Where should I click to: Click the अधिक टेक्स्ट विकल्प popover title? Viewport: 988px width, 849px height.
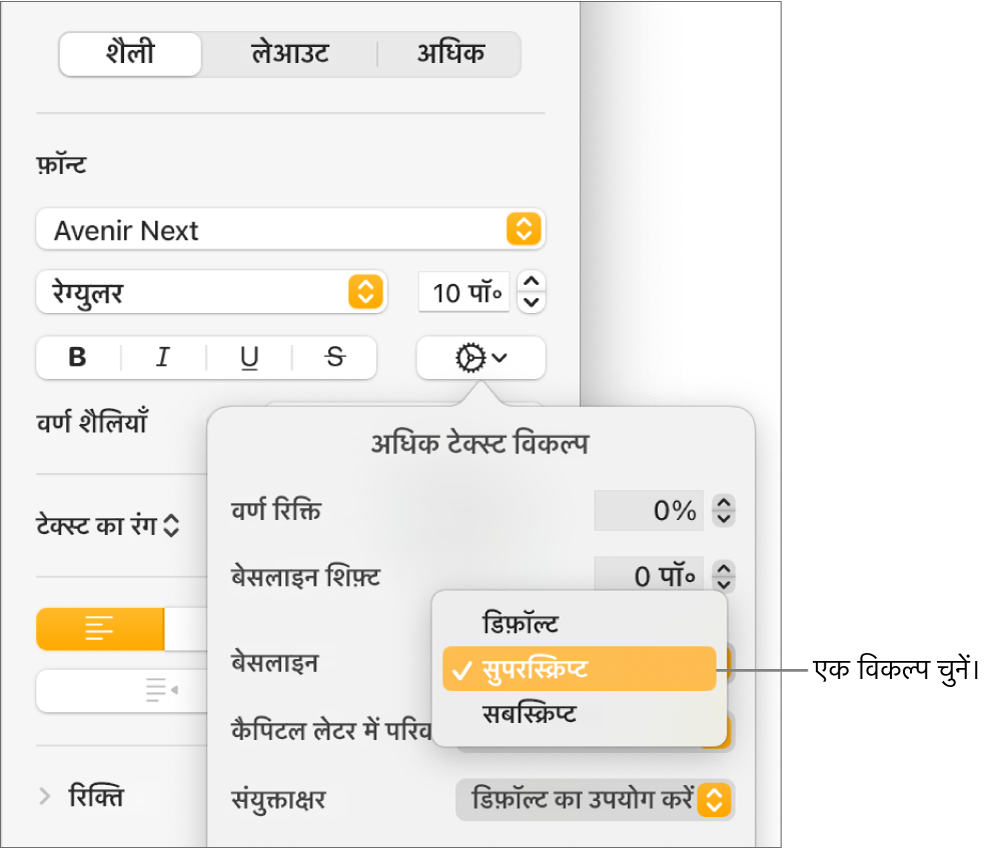(x=480, y=444)
